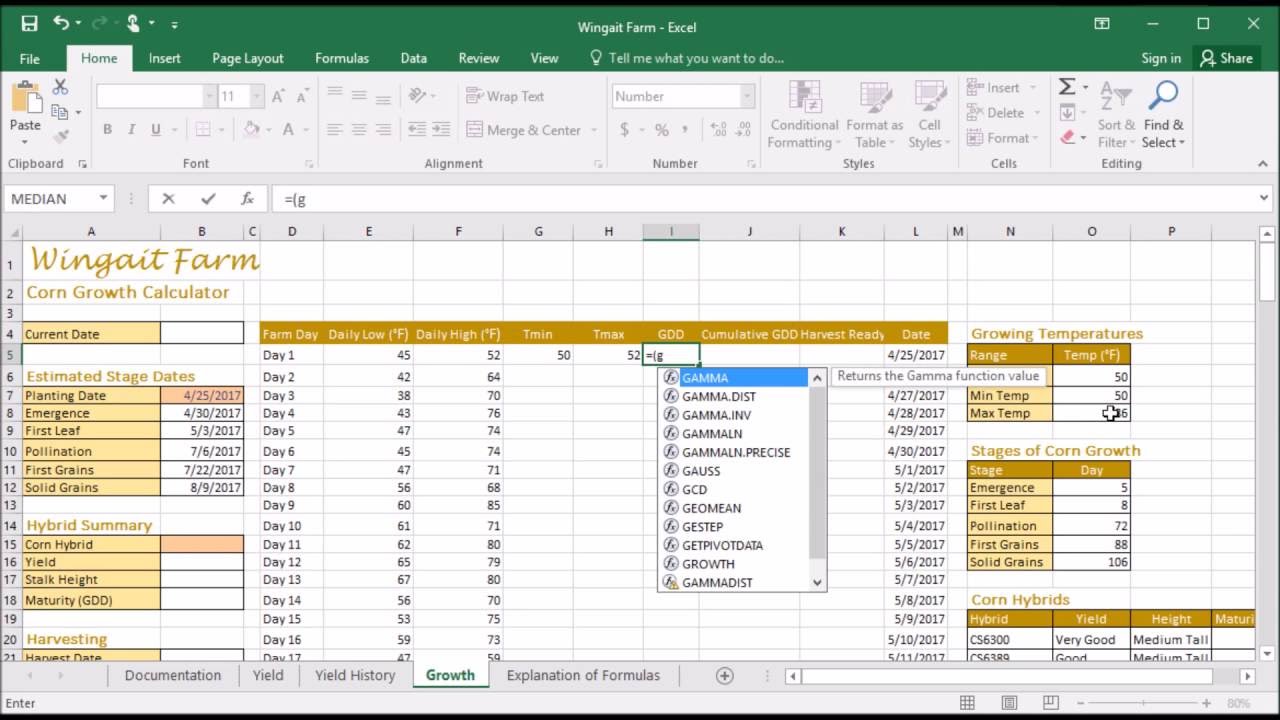Open the Fill Color bucket

251,130
